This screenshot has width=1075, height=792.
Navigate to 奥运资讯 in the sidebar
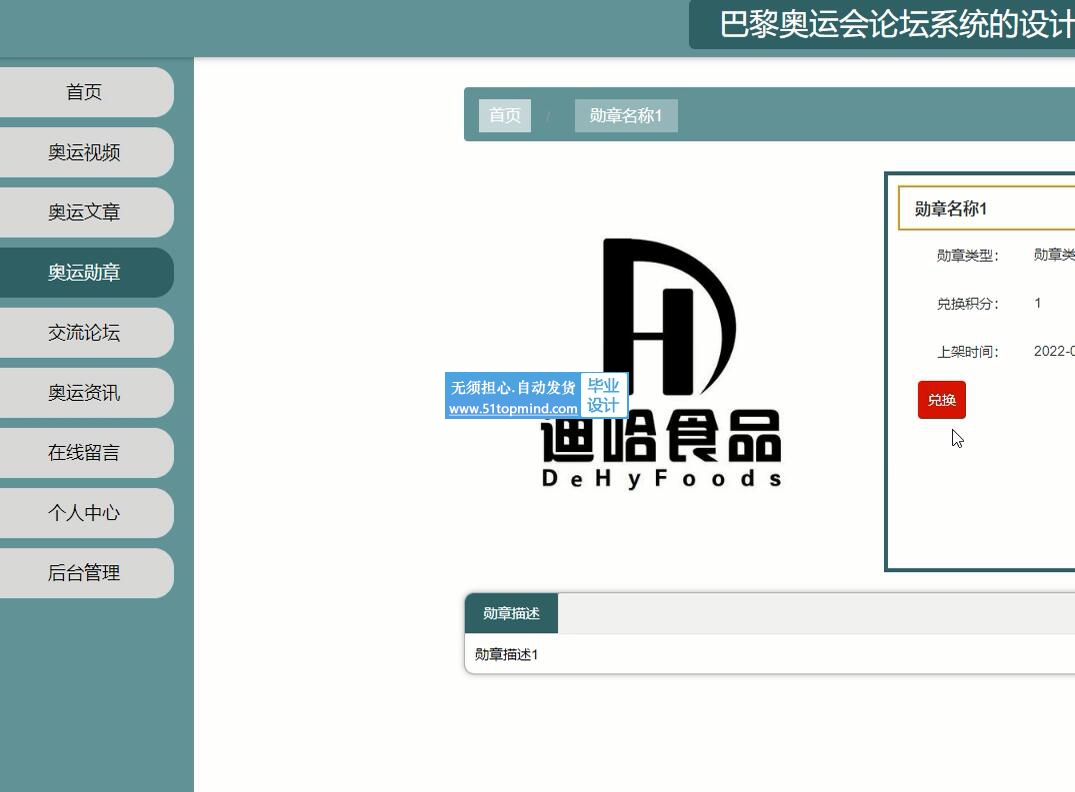click(84, 392)
